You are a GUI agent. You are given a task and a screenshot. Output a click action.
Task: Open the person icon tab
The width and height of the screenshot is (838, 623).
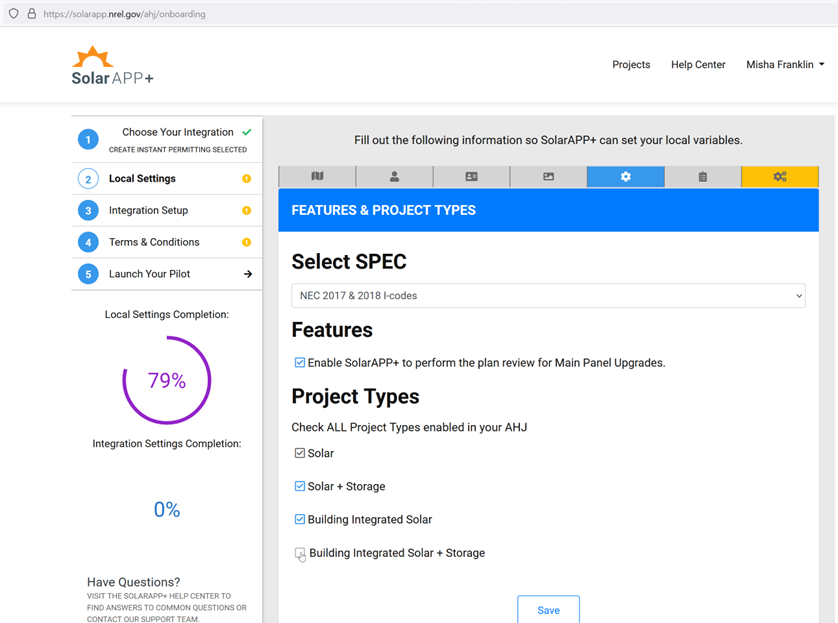coord(394,177)
